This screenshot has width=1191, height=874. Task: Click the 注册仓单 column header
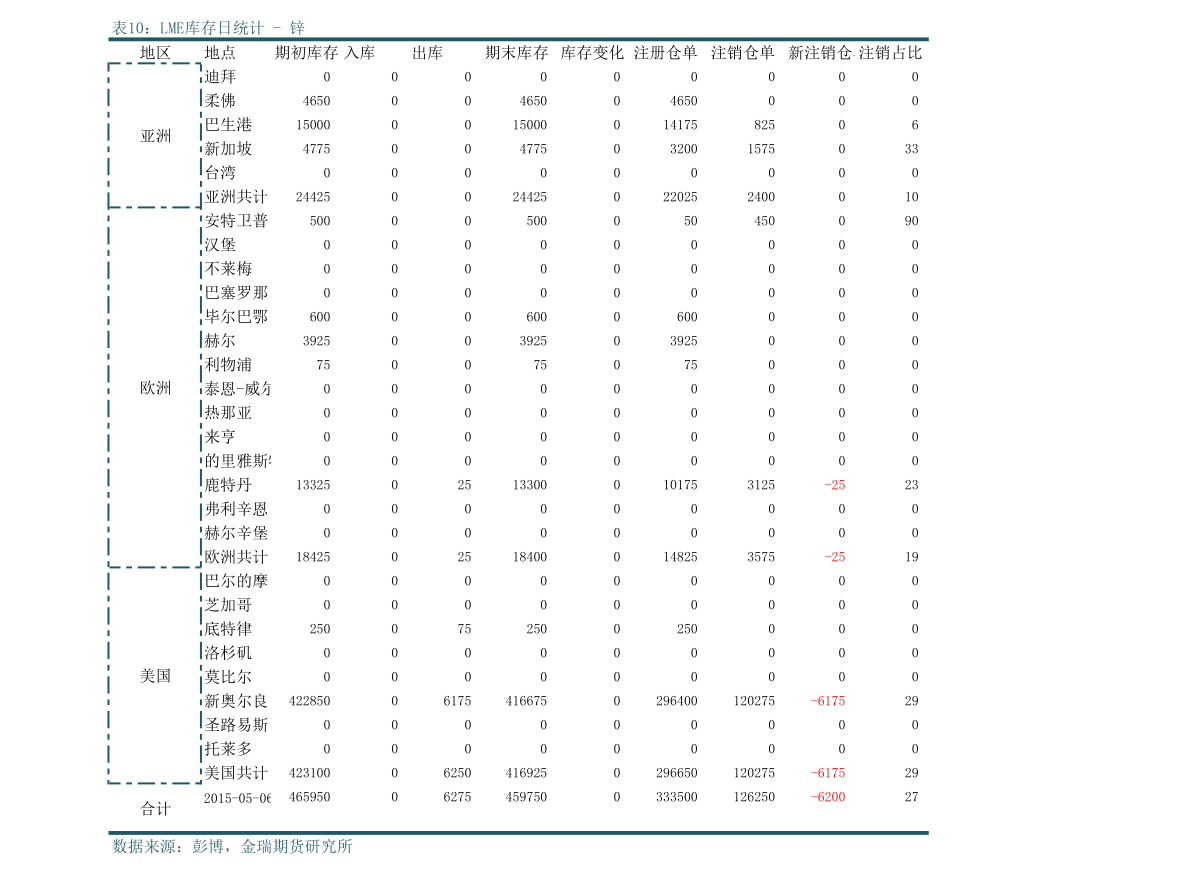coord(665,52)
